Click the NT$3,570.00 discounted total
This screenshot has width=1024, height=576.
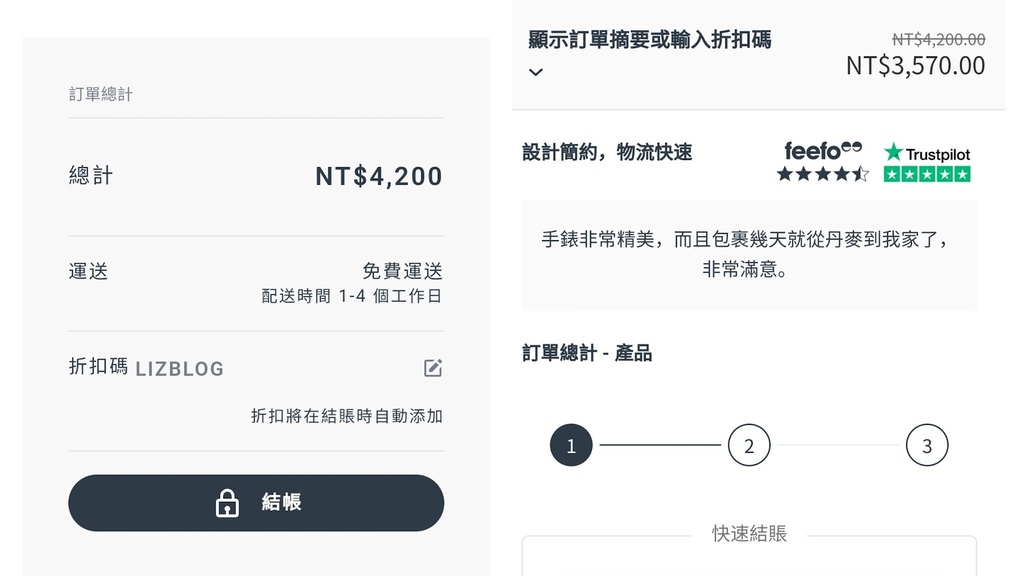916,65
